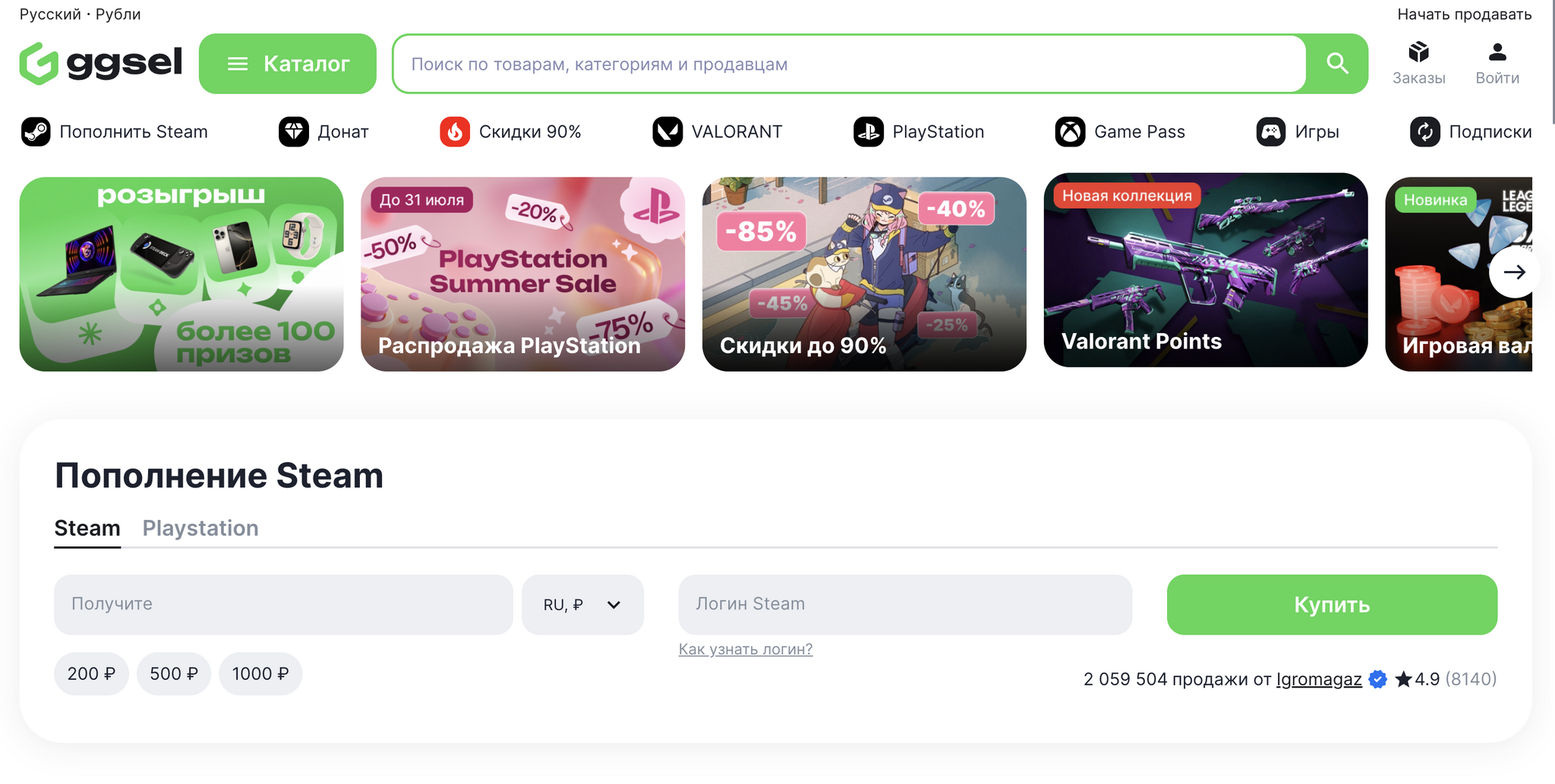Choose the 500 ₽ preset amount

coord(174,674)
